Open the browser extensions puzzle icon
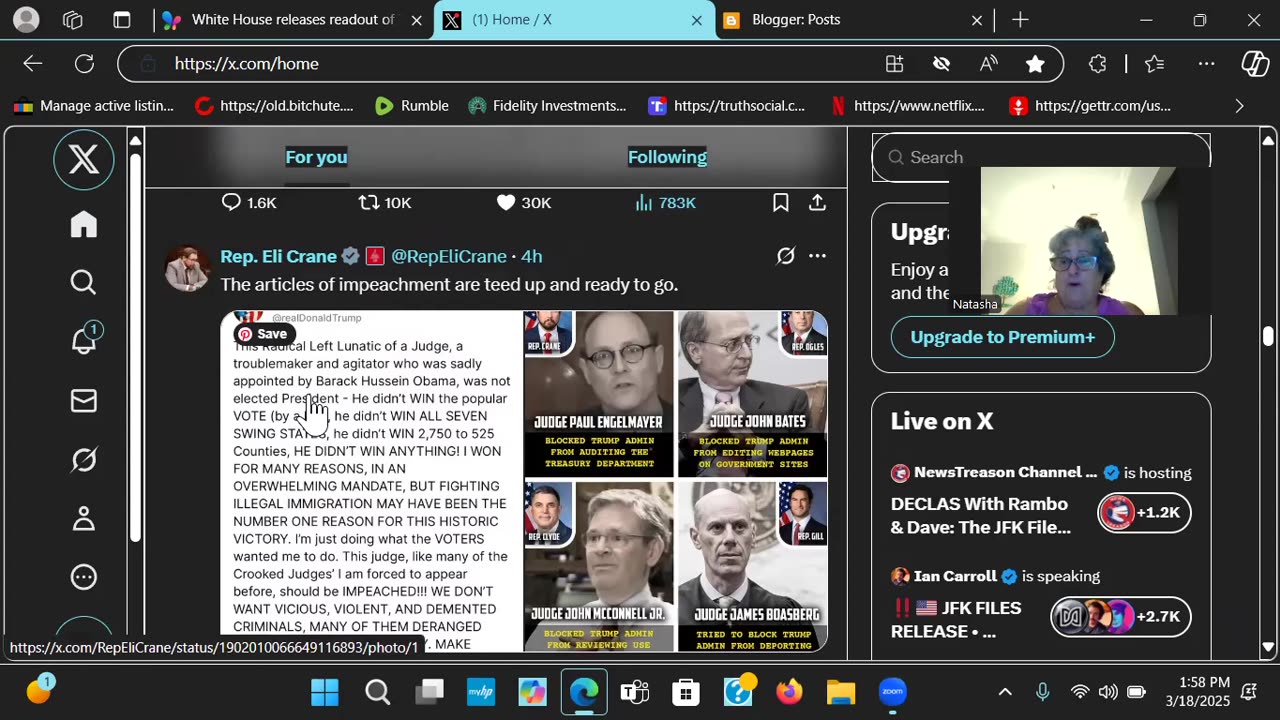 (1097, 64)
